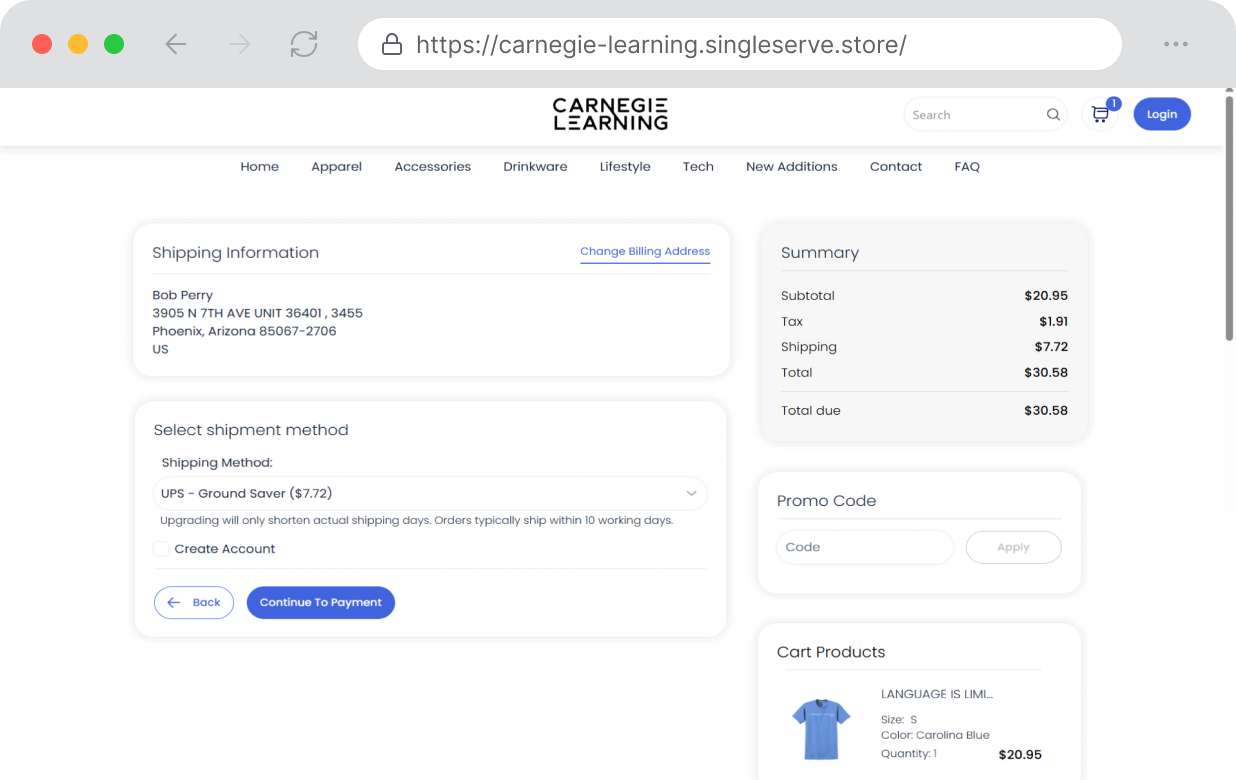
Task: Reload the page with refresh icon
Action: [304, 44]
